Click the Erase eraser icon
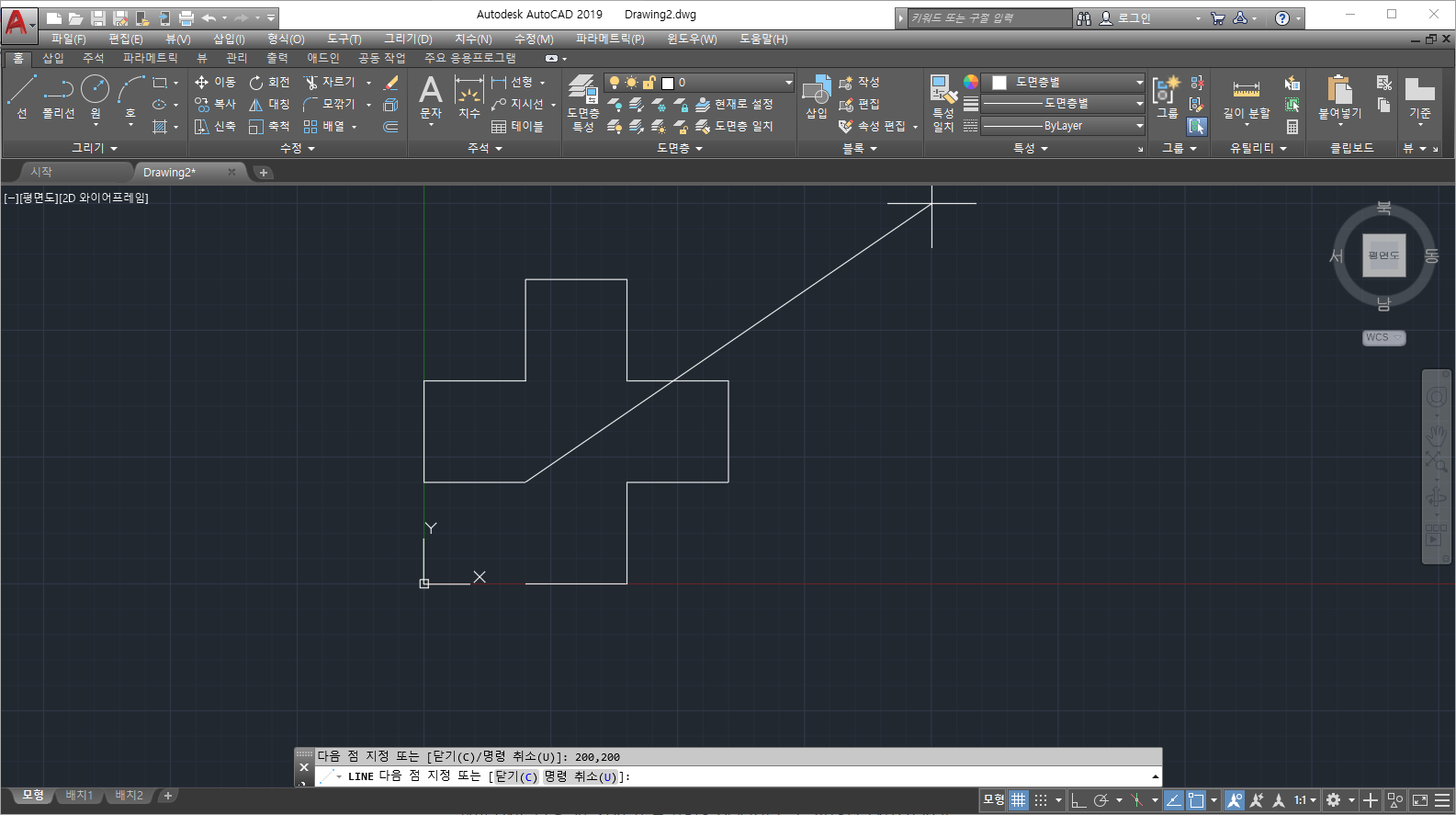Image resolution: width=1456 pixels, height=815 pixels. (390, 82)
